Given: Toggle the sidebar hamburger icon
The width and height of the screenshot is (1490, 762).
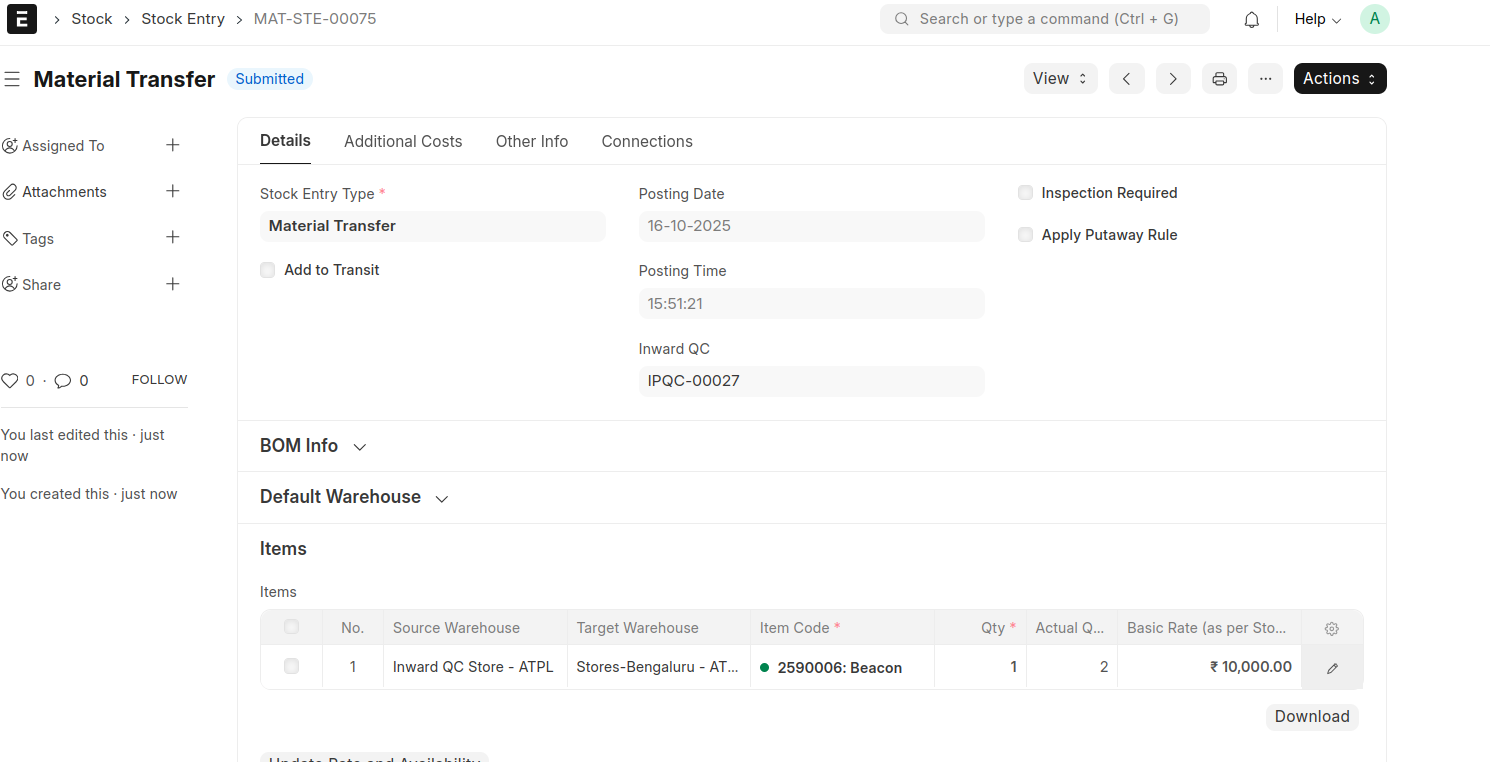Looking at the screenshot, I should [x=12, y=79].
